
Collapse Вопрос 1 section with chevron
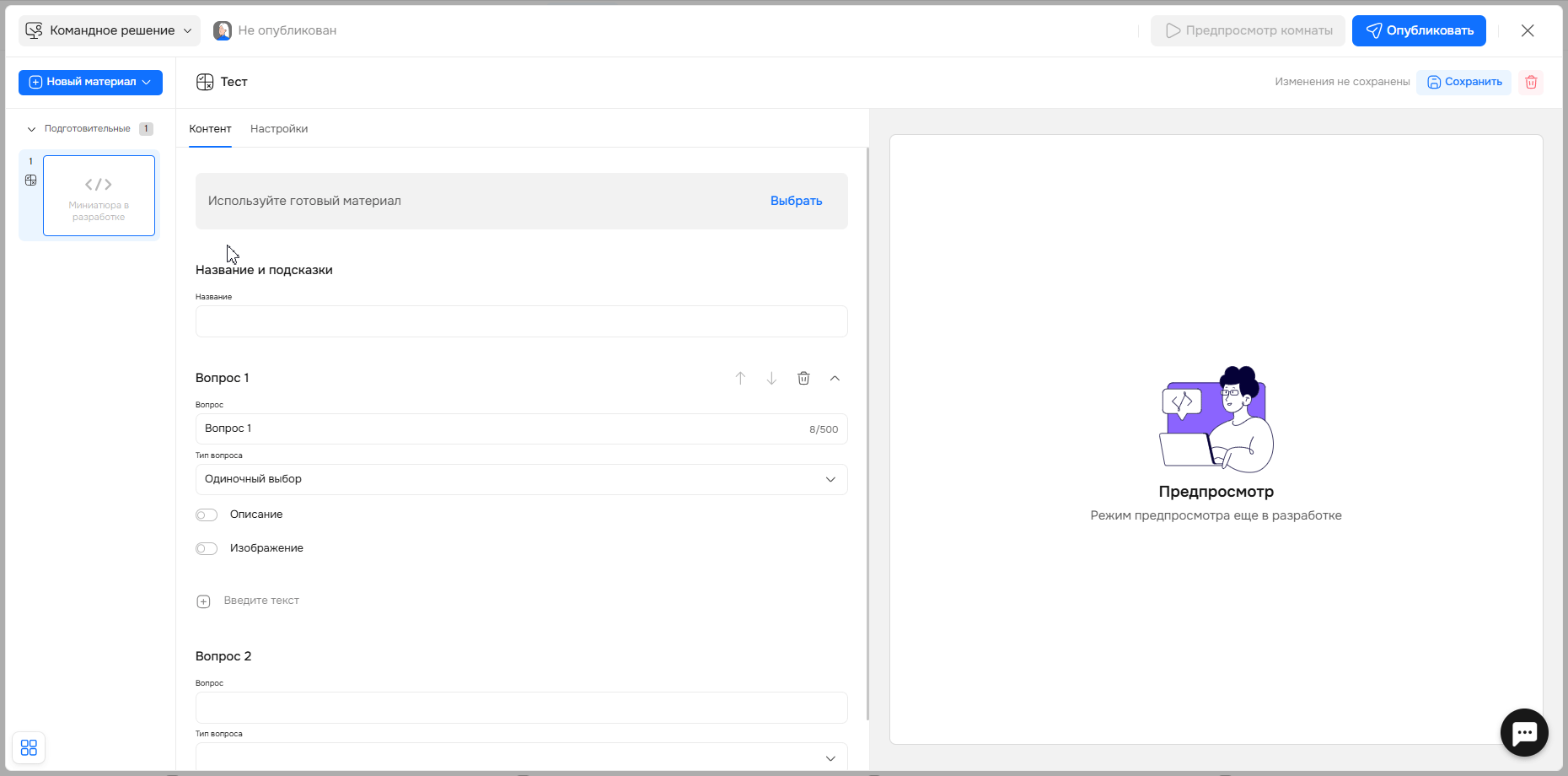tap(835, 379)
